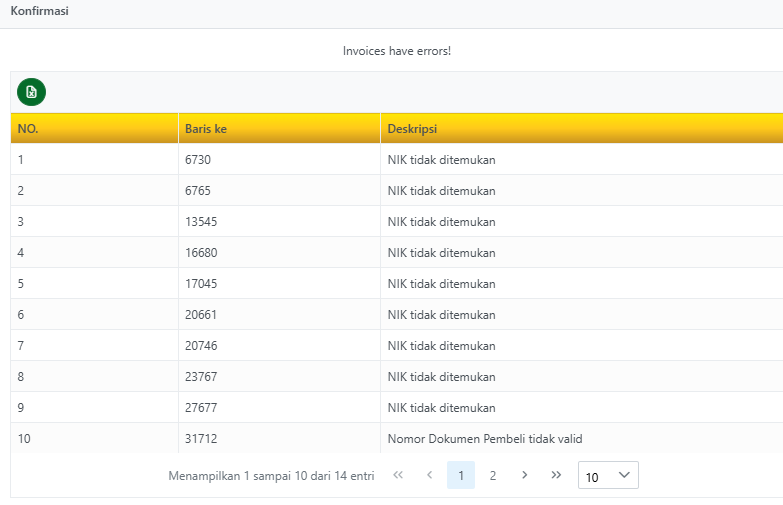Jump to last page double-chevron icon
The width and height of the screenshot is (783, 505).
(556, 475)
